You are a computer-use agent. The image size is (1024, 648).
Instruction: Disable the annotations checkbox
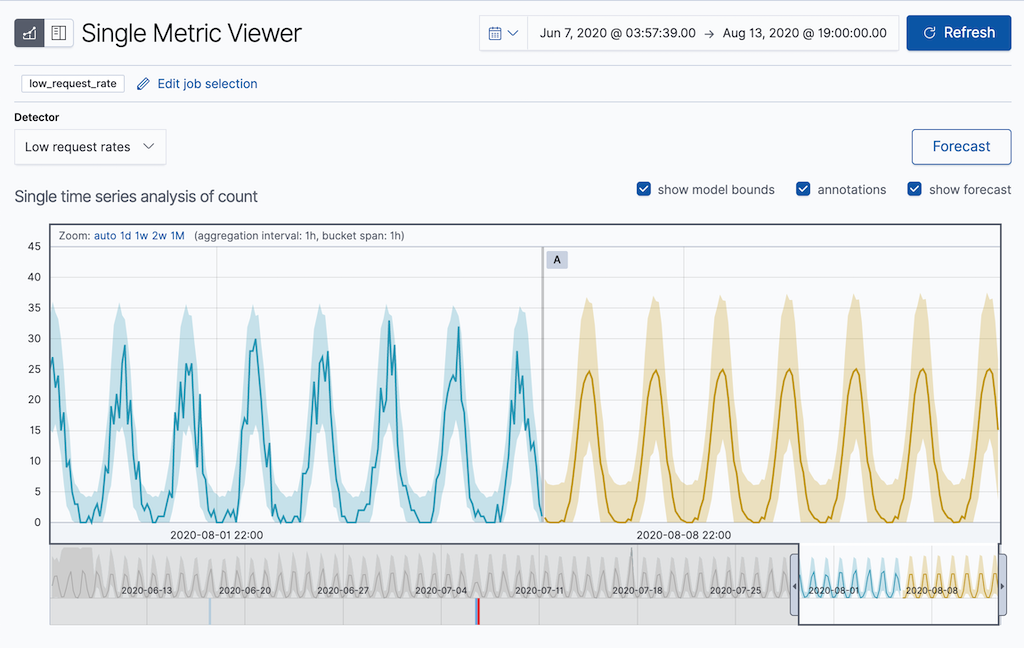tap(803, 188)
